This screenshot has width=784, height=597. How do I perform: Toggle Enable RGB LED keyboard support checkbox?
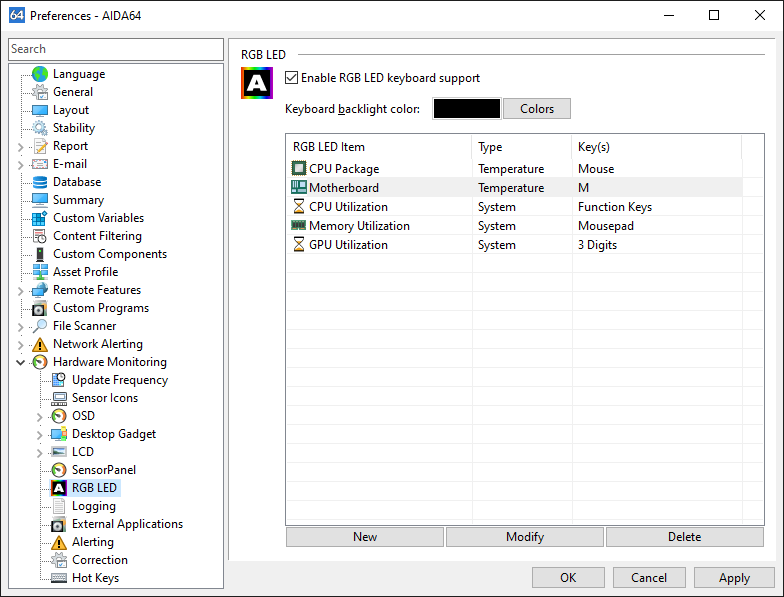(292, 78)
